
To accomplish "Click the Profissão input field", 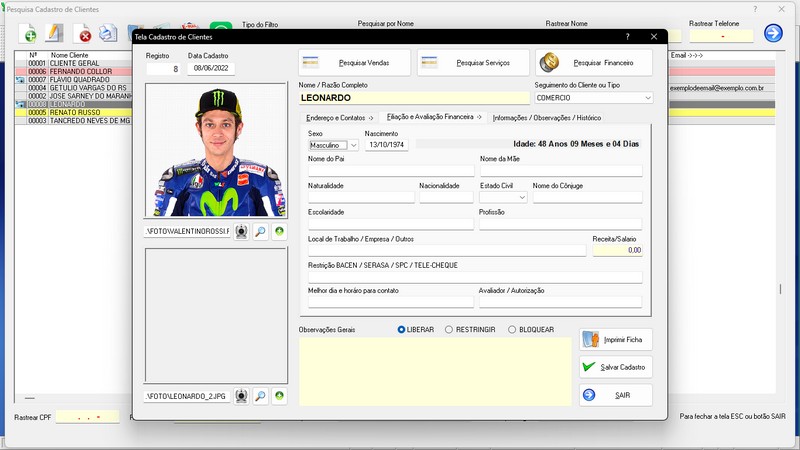I will pos(560,225).
